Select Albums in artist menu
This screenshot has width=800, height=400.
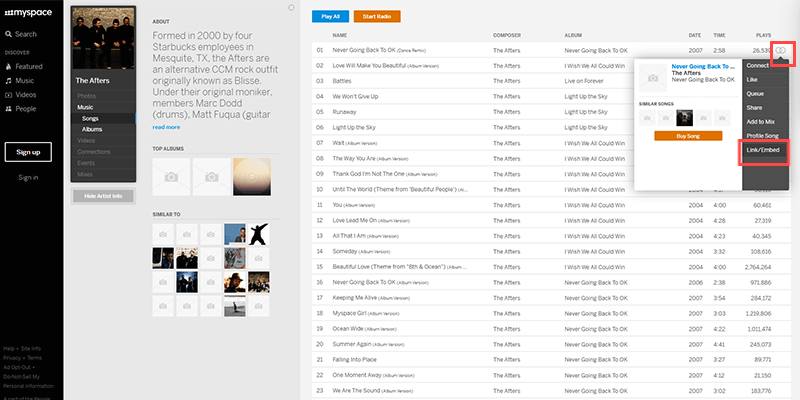[x=92, y=130]
